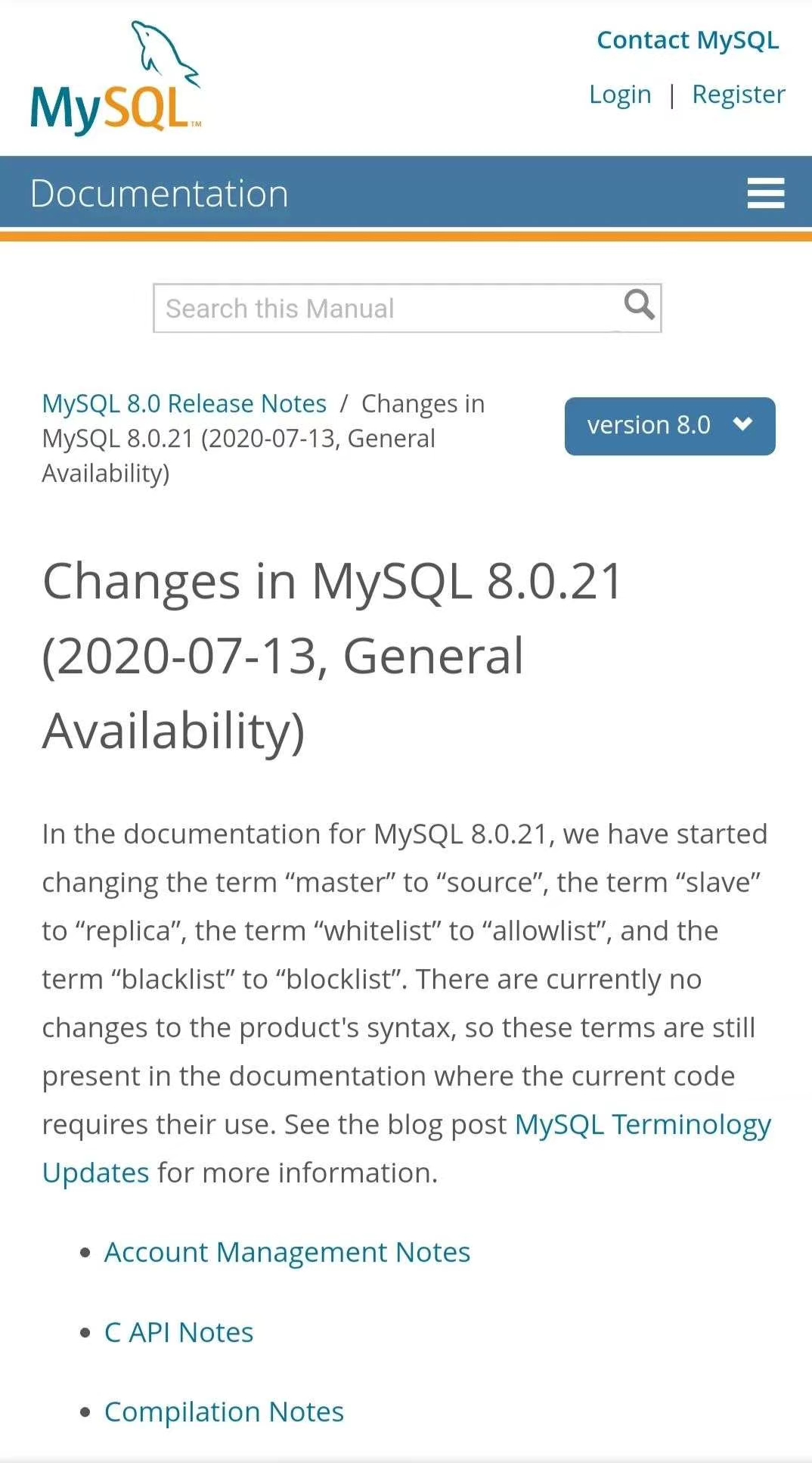Click the Register link
812x1463 pixels.
(738, 94)
